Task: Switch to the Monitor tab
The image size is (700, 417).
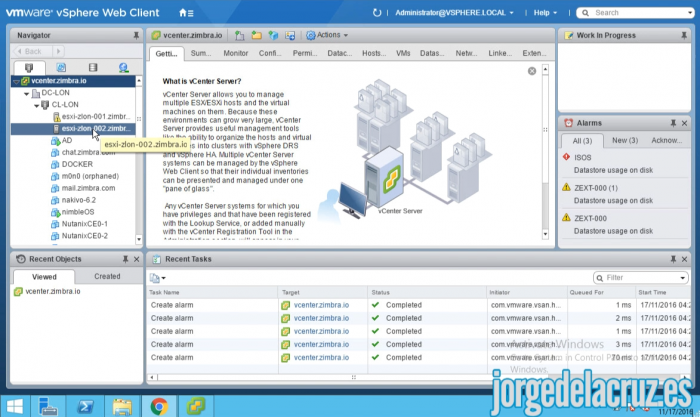Action: [x=236, y=53]
